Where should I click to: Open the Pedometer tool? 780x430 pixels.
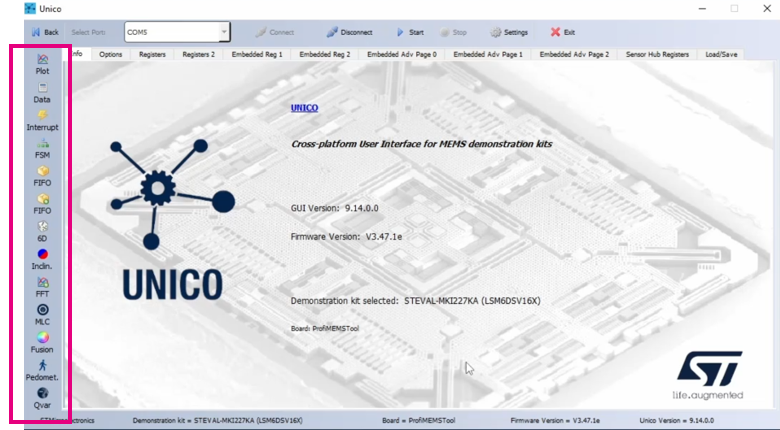pyautogui.click(x=42, y=371)
